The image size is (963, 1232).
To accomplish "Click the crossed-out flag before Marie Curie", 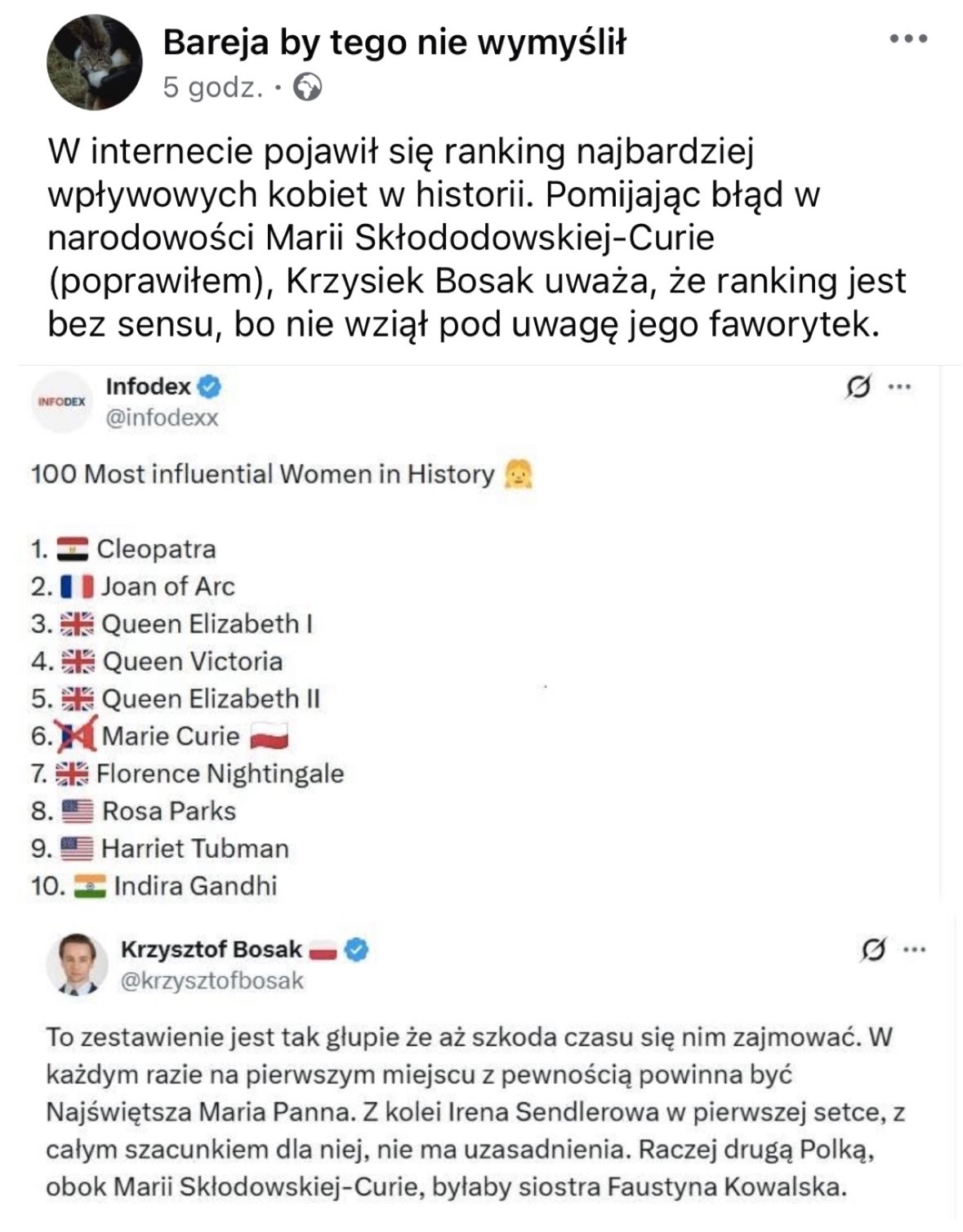I will pos(77,735).
